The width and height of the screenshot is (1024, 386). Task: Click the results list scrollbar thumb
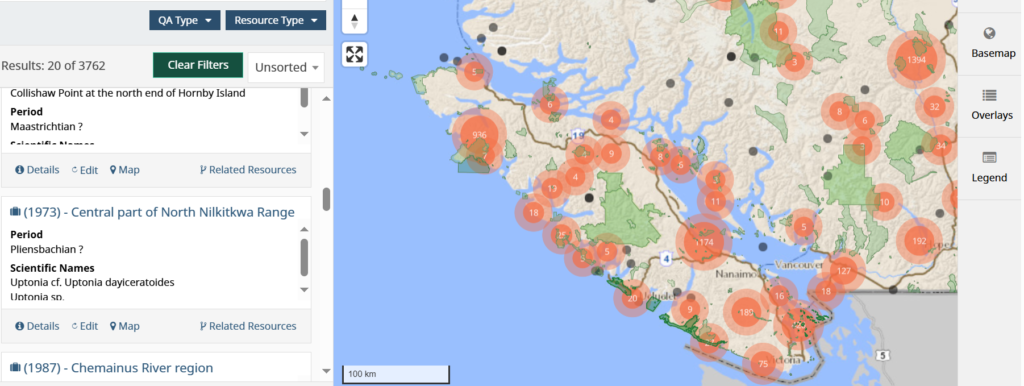pos(327,199)
